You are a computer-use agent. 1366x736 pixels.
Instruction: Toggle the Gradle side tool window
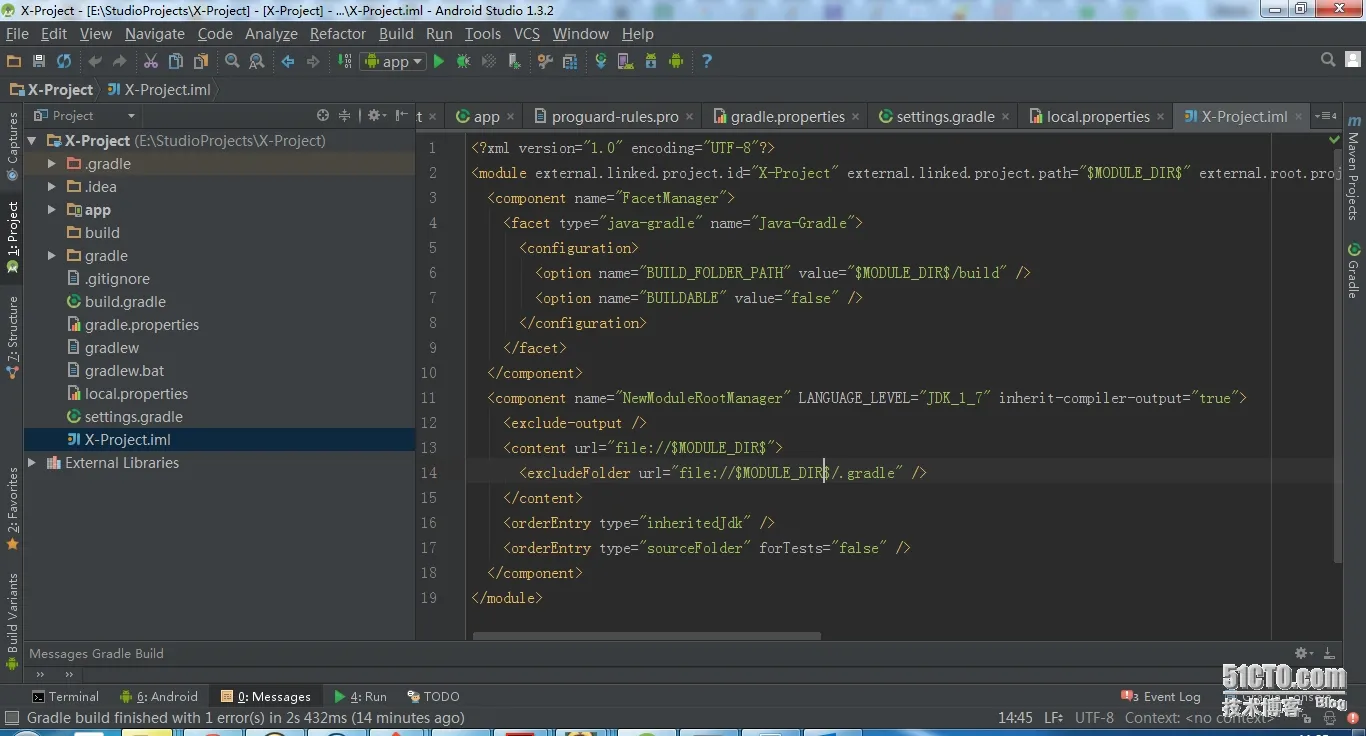[1353, 270]
